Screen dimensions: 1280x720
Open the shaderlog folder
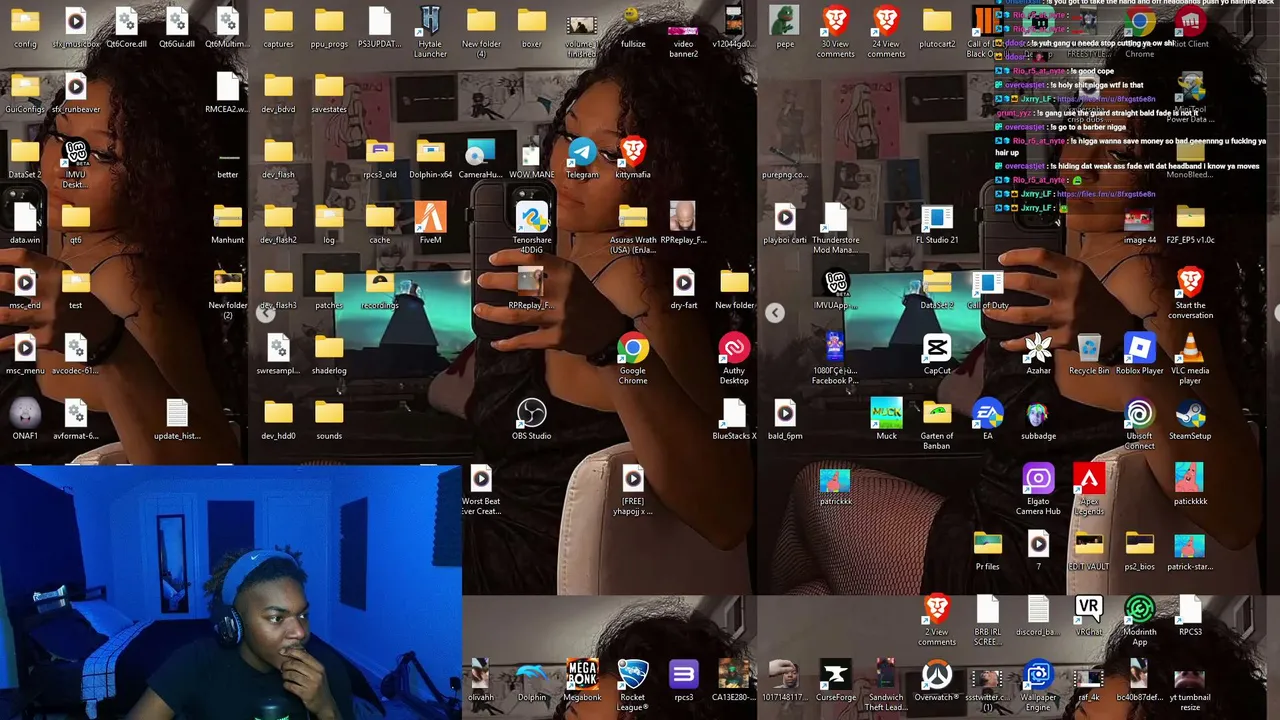coord(329,348)
